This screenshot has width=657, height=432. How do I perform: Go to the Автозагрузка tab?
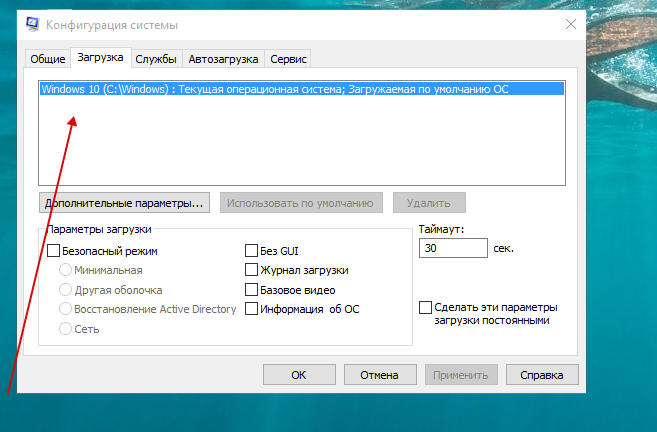tap(225, 60)
